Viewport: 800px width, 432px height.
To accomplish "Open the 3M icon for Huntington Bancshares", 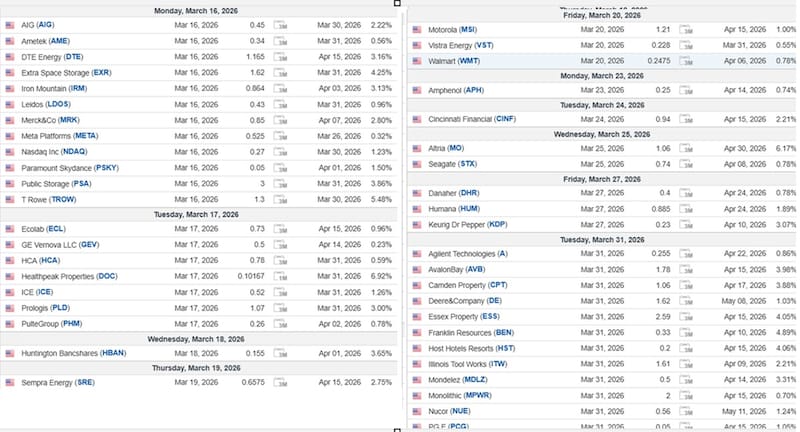I will click(x=283, y=353).
